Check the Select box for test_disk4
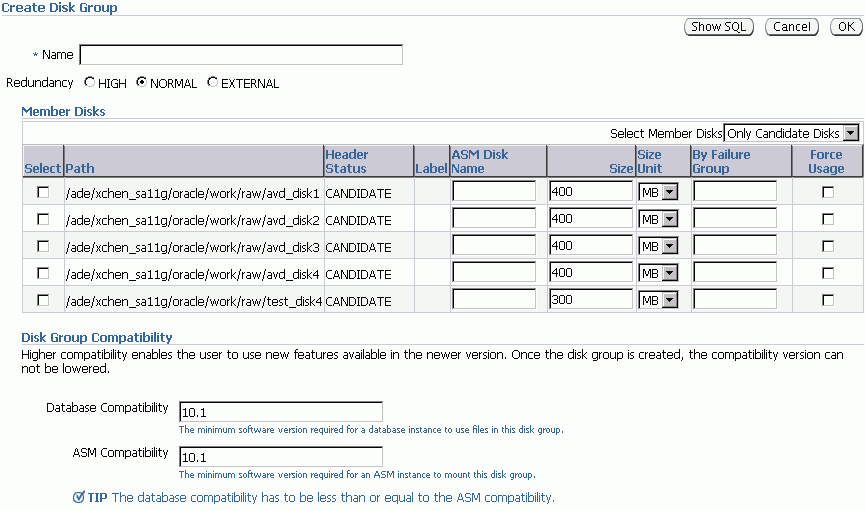This screenshot has height=511, width=865. [42, 300]
